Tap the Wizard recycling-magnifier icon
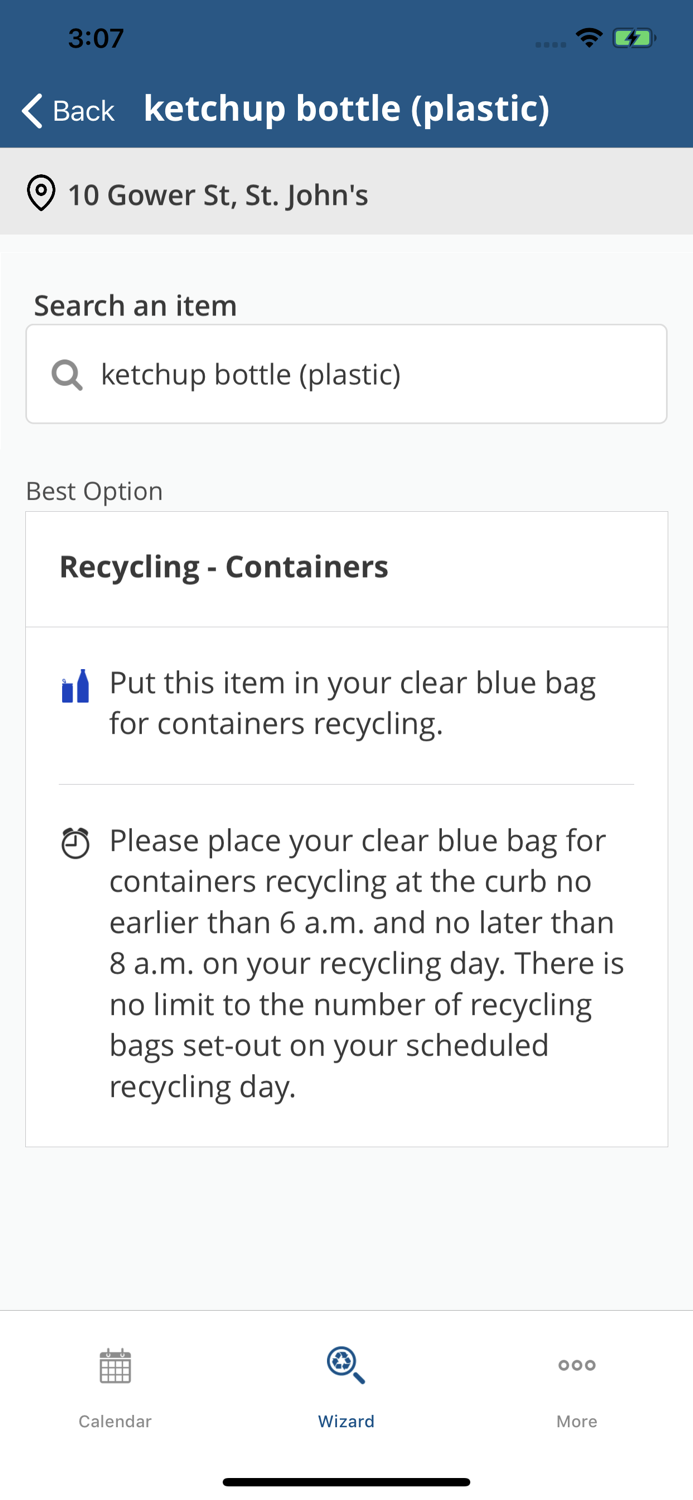 (x=346, y=1365)
